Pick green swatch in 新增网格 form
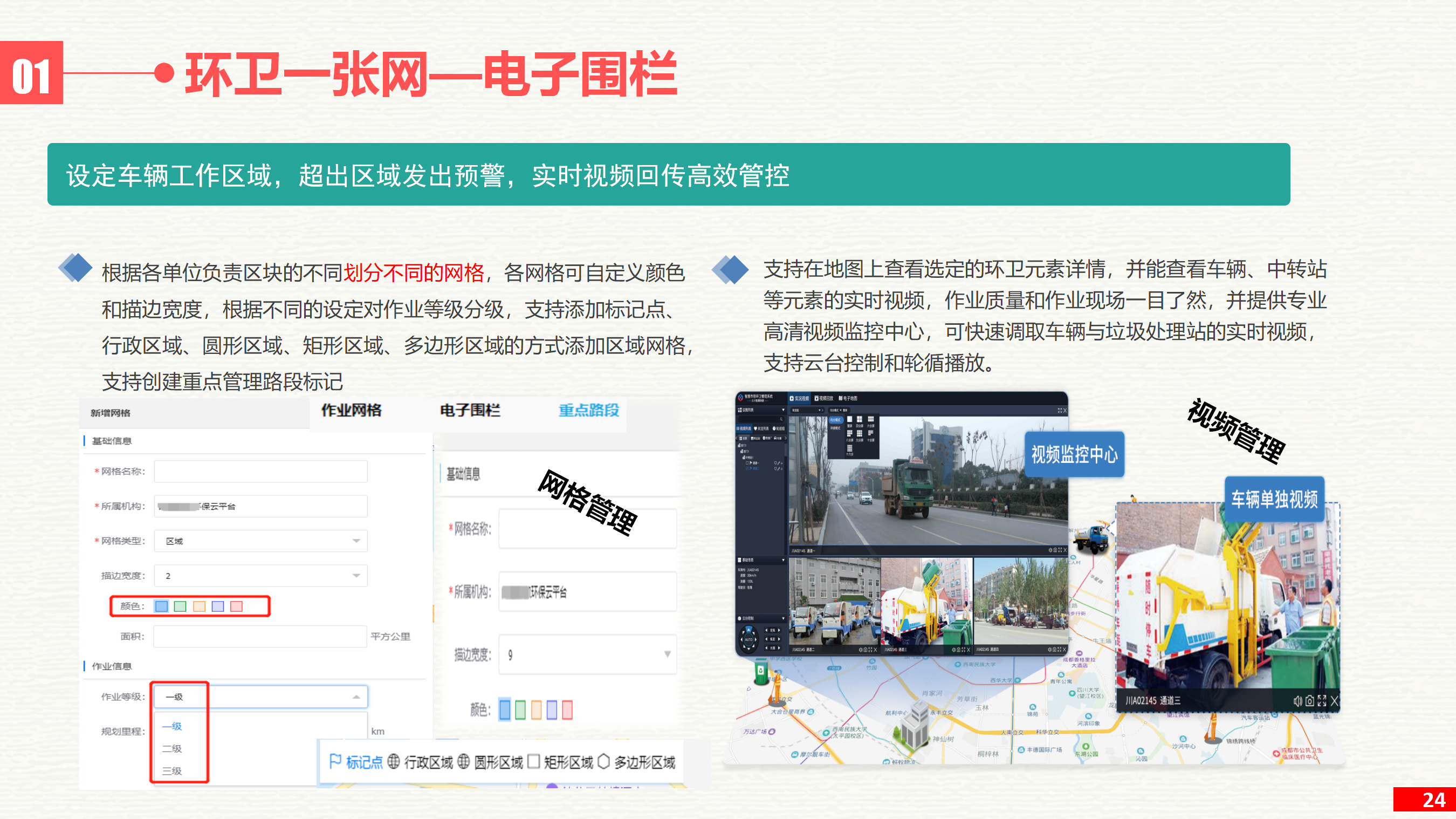 pyautogui.click(x=180, y=606)
